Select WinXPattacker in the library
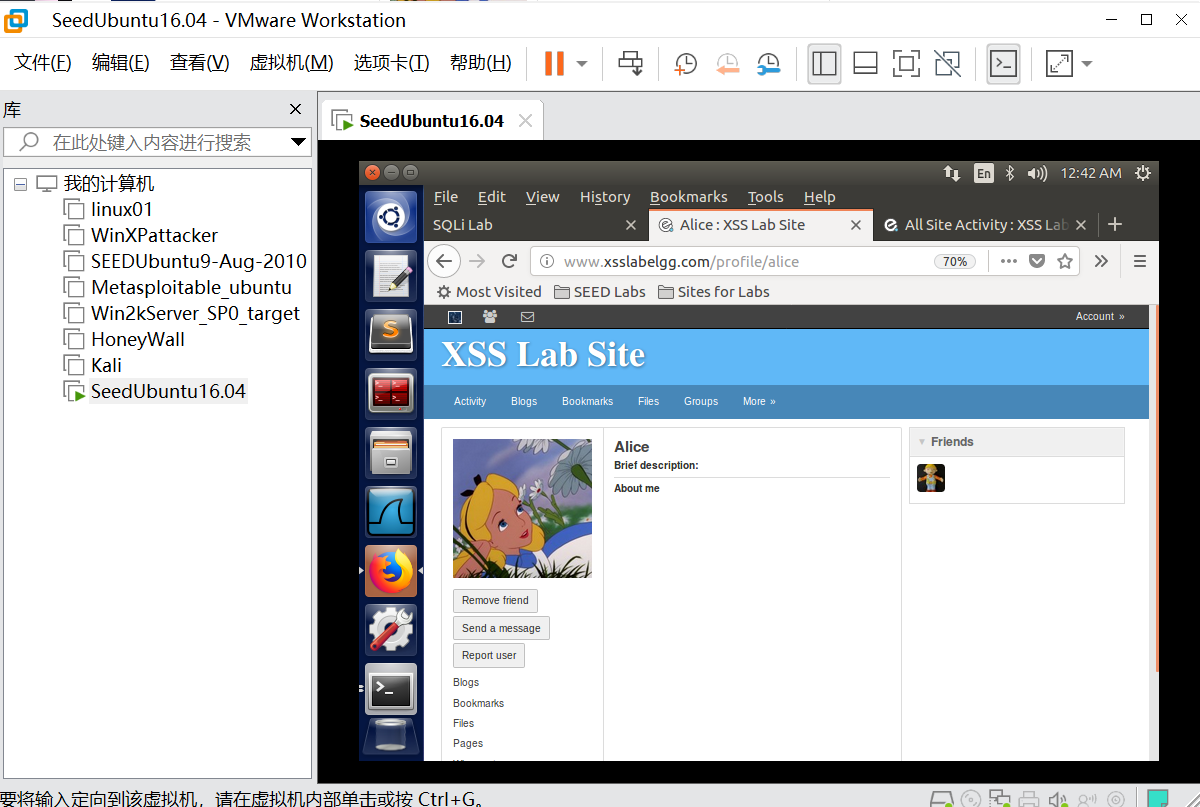This screenshot has height=807, width=1200. click(154, 235)
